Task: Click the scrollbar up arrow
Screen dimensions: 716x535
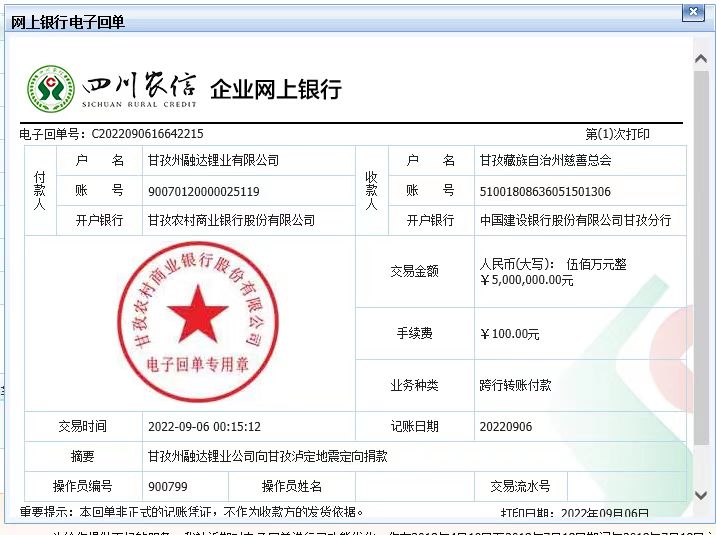Action: click(702, 59)
